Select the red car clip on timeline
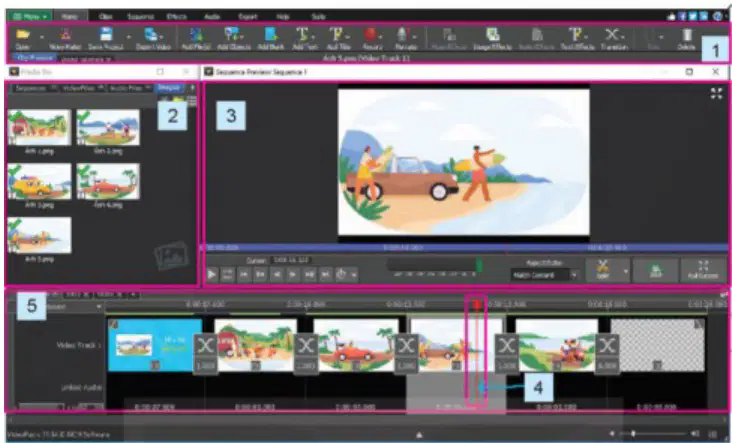Viewport: 732px width, 443px height. click(356, 345)
